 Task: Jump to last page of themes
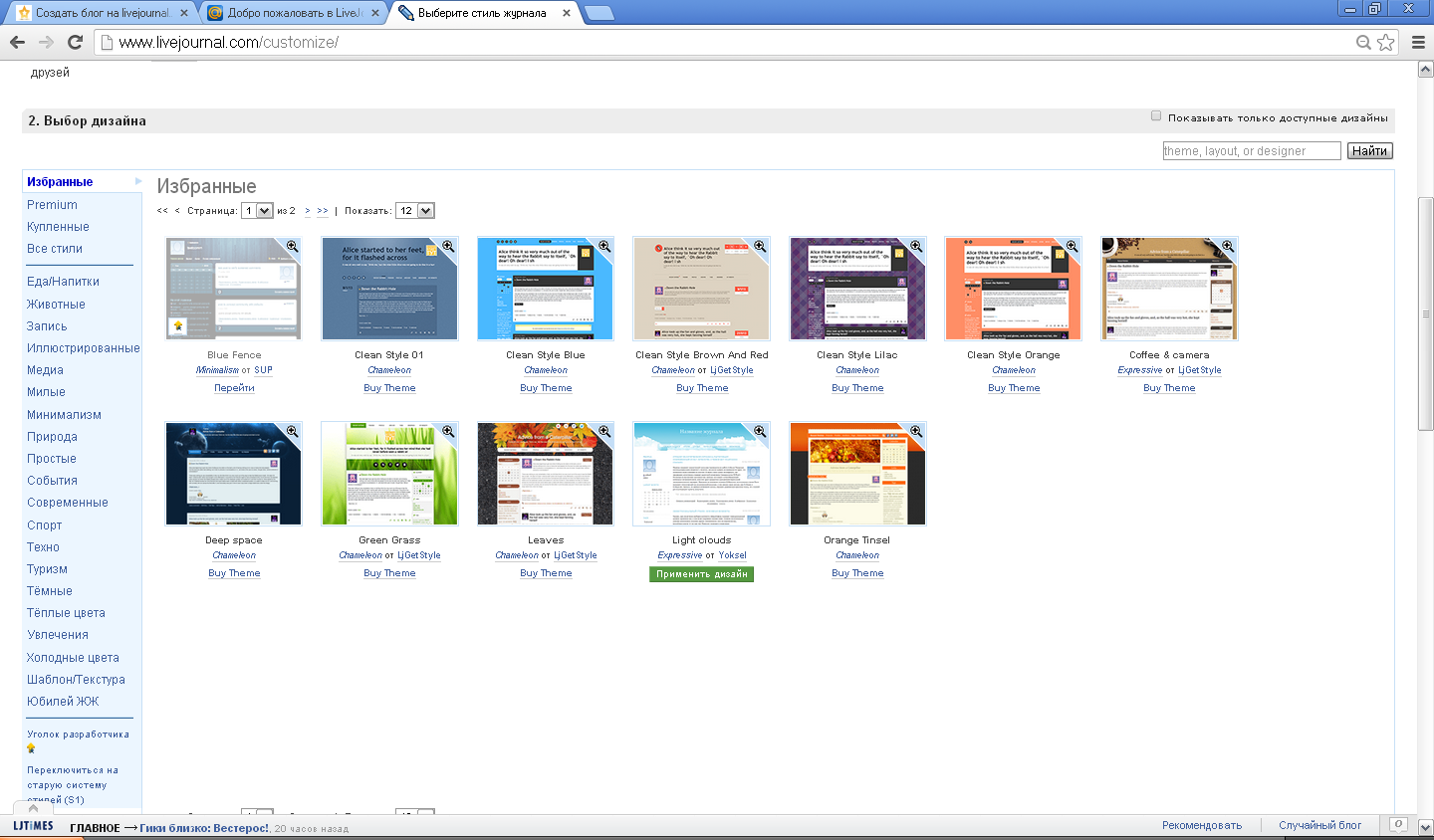click(x=323, y=211)
